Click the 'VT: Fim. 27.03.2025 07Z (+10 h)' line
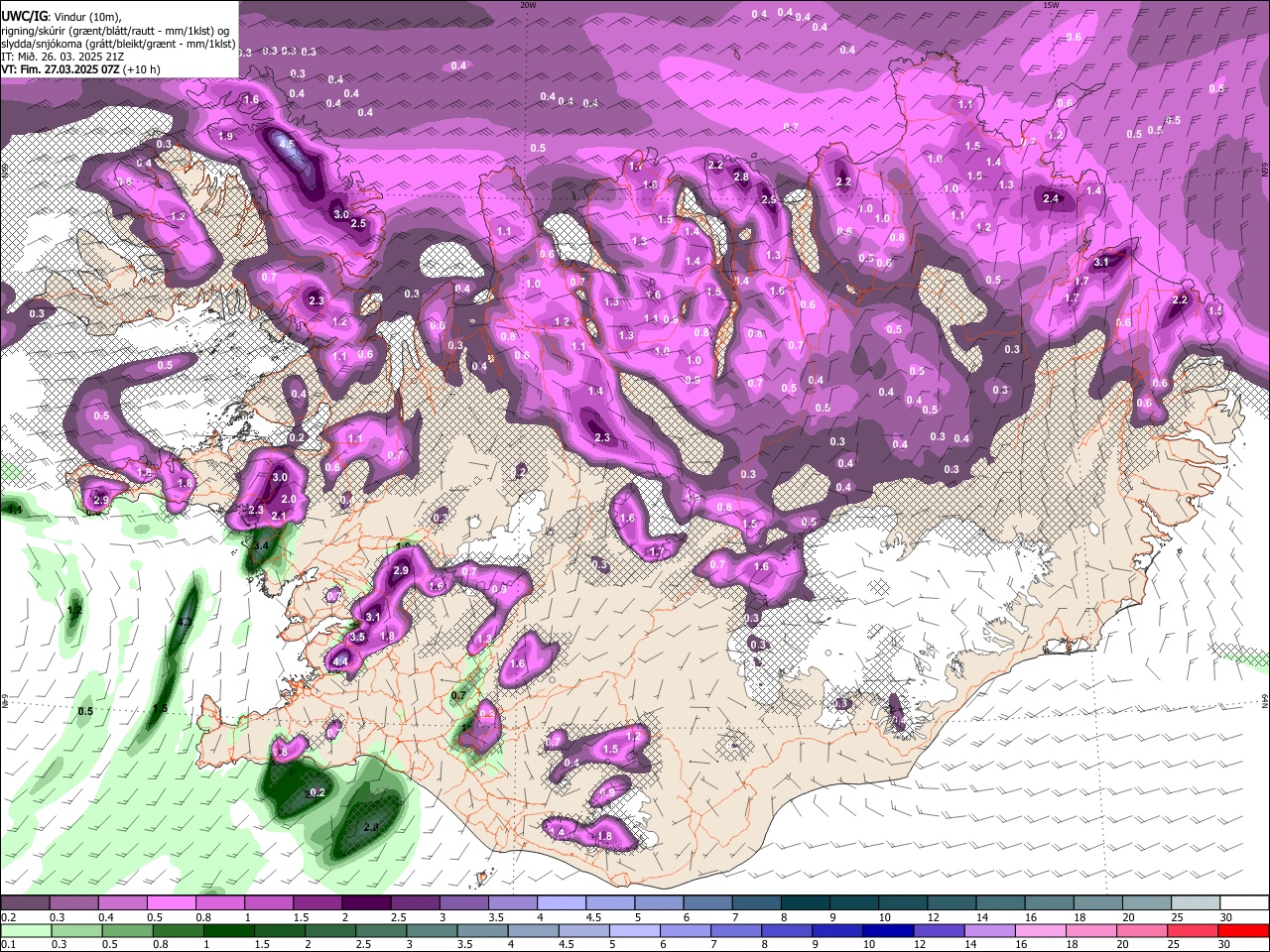Viewport: 1270px width, 952px height. (x=79, y=70)
